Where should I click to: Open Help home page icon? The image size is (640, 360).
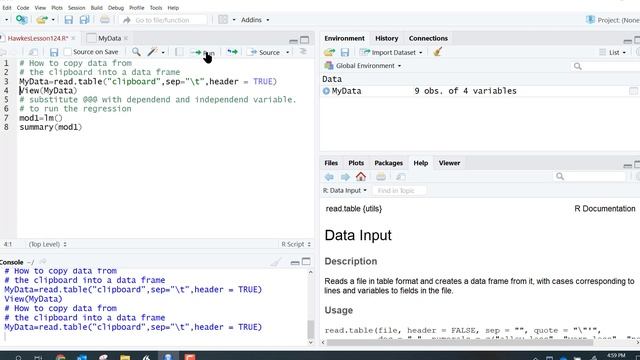(x=361, y=176)
